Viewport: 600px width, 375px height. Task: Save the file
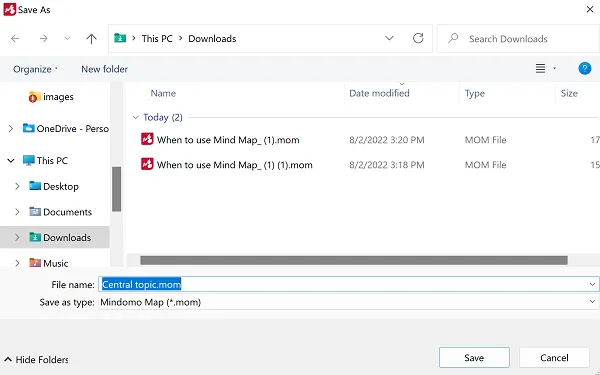[474, 358]
